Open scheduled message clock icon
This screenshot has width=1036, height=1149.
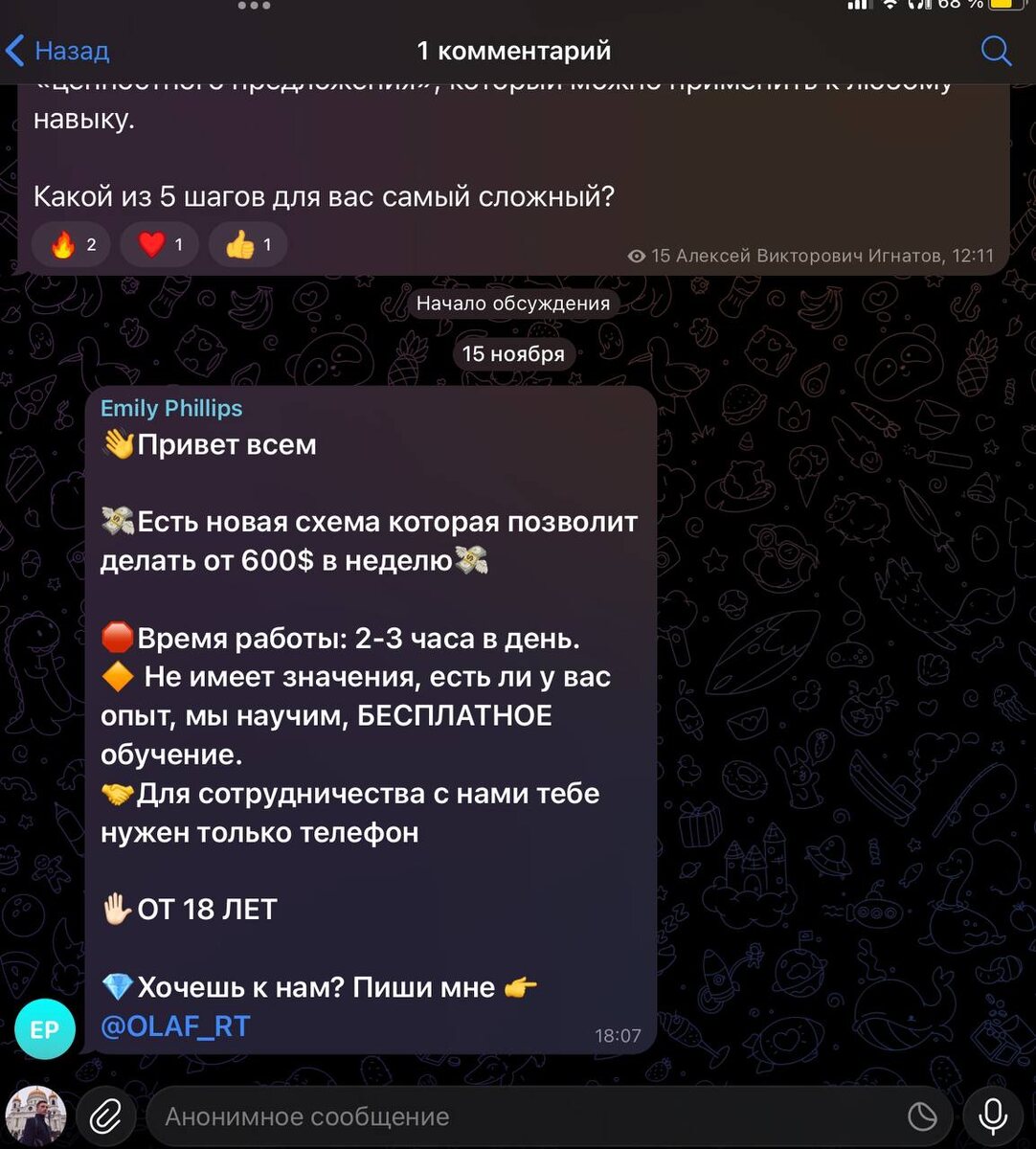coord(921,1116)
